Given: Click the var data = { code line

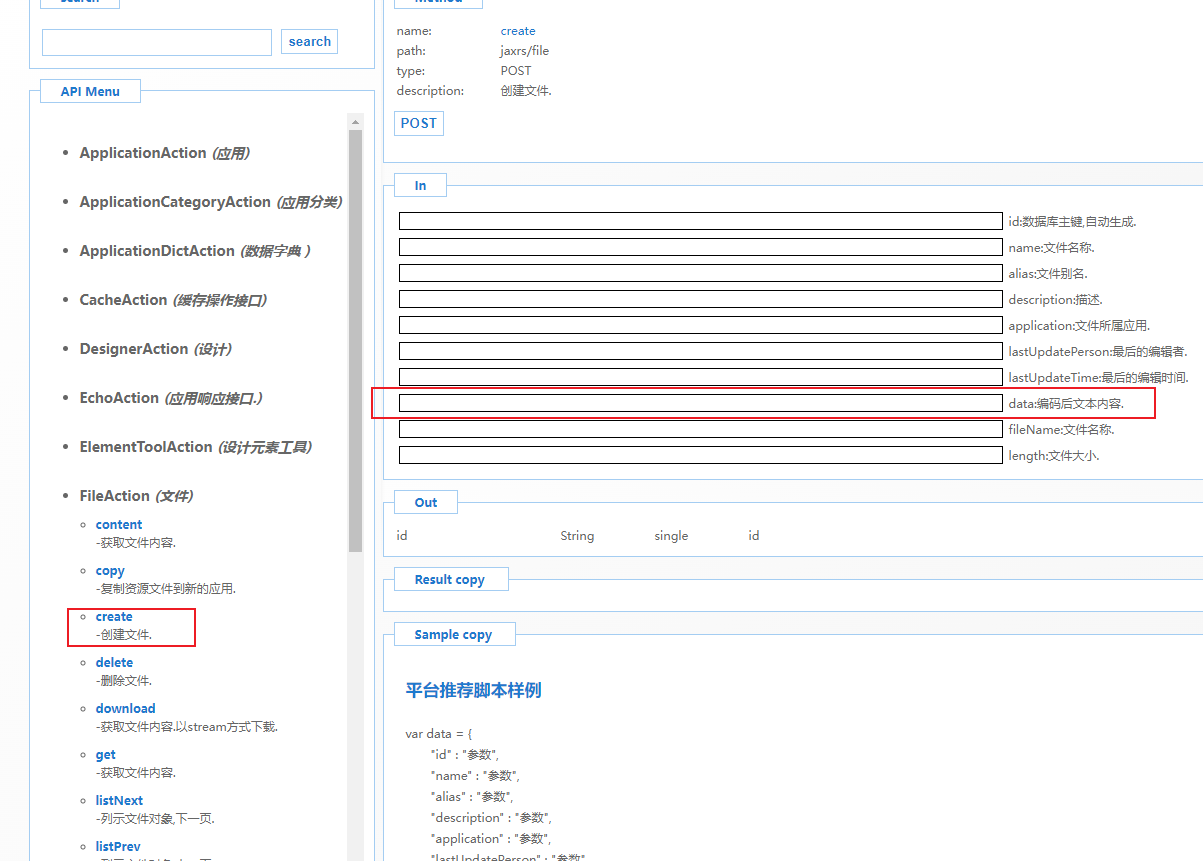Looking at the screenshot, I should click(438, 733).
